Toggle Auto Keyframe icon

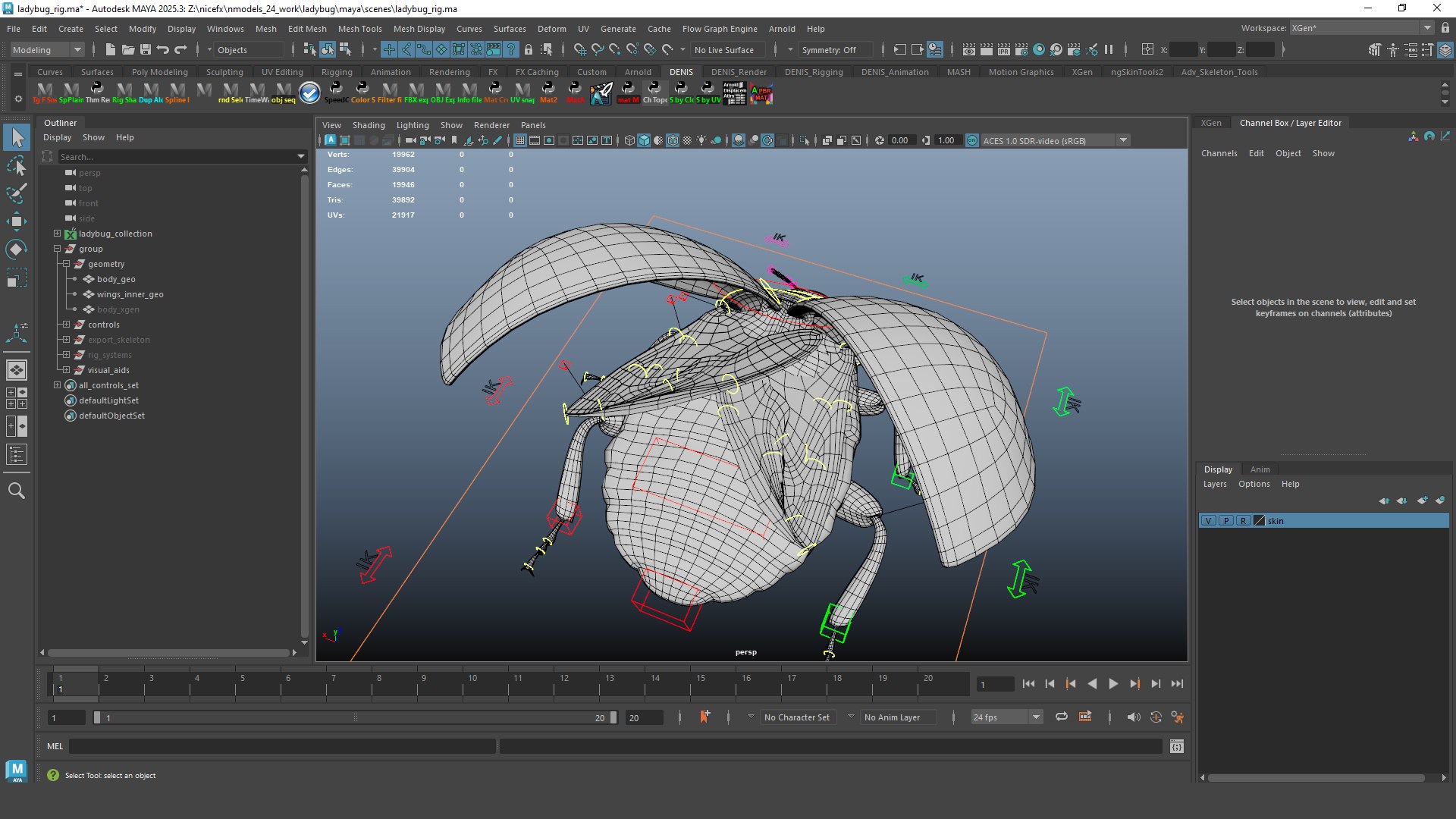point(1156,717)
